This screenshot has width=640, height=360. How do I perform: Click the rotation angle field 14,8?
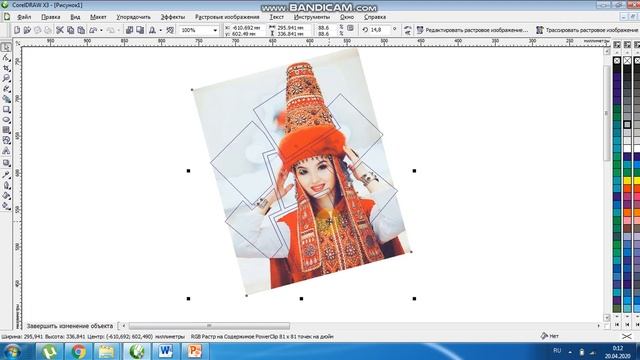380,30
